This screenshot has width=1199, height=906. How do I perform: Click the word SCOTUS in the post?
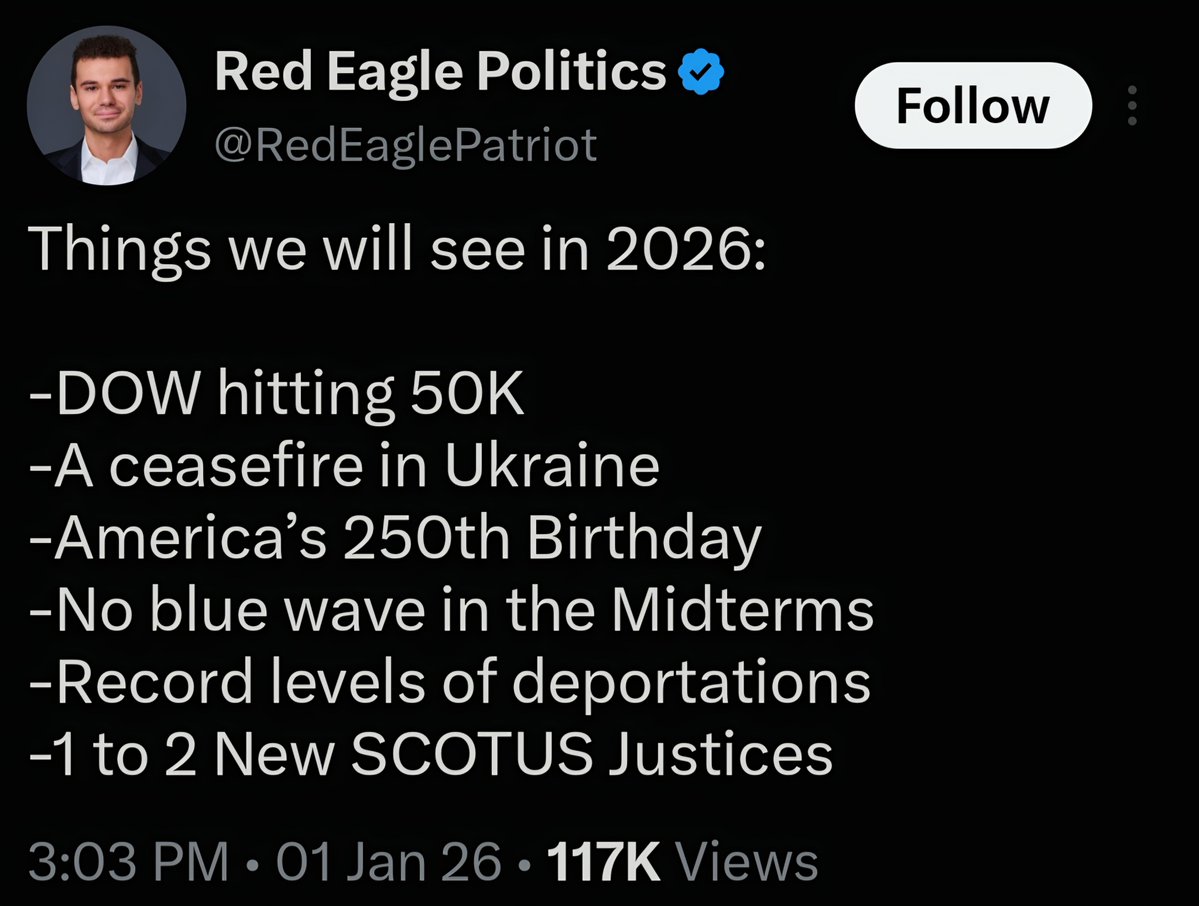(x=472, y=755)
